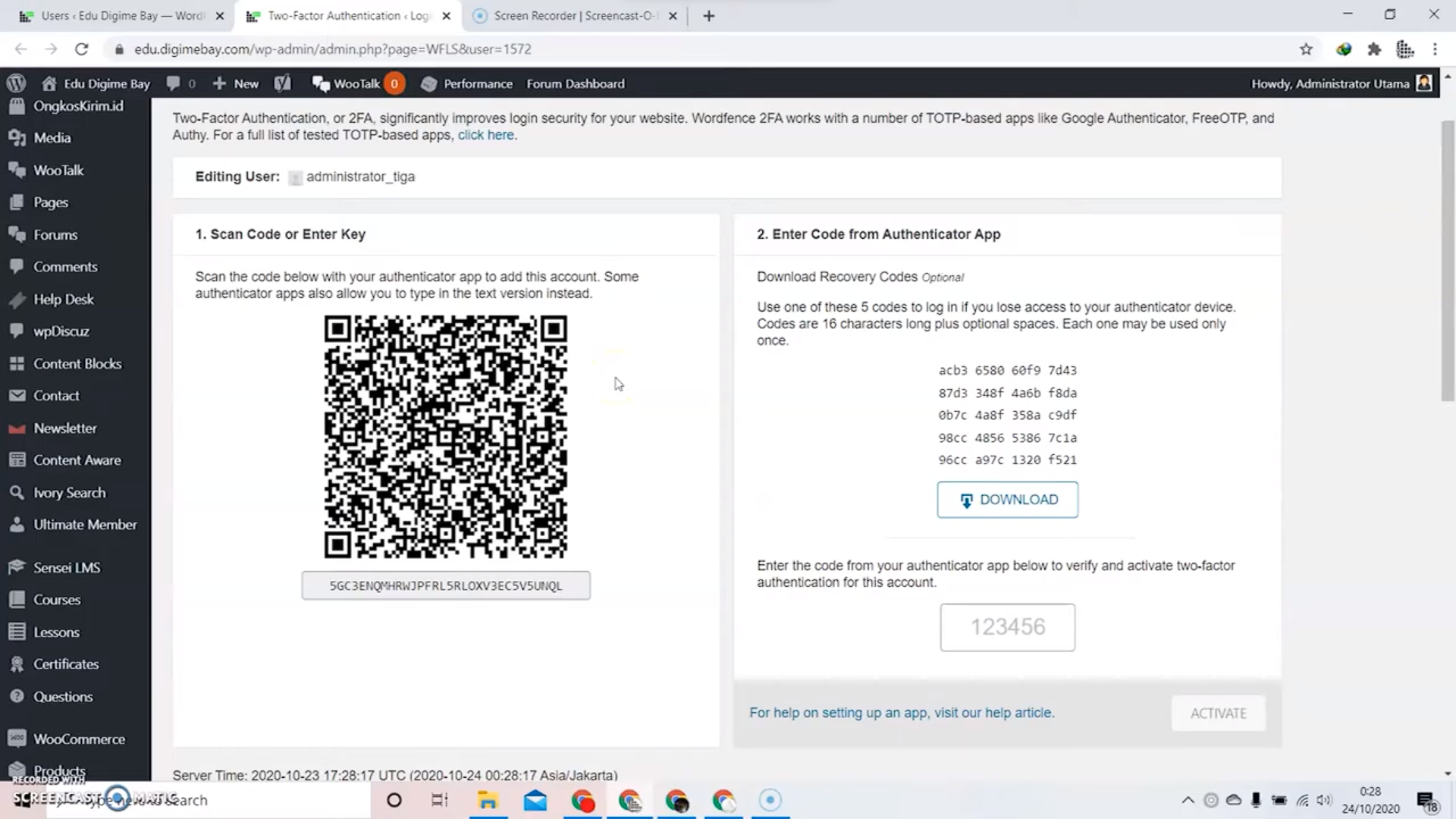
Task: Open a new browser tab
Action: click(708, 15)
